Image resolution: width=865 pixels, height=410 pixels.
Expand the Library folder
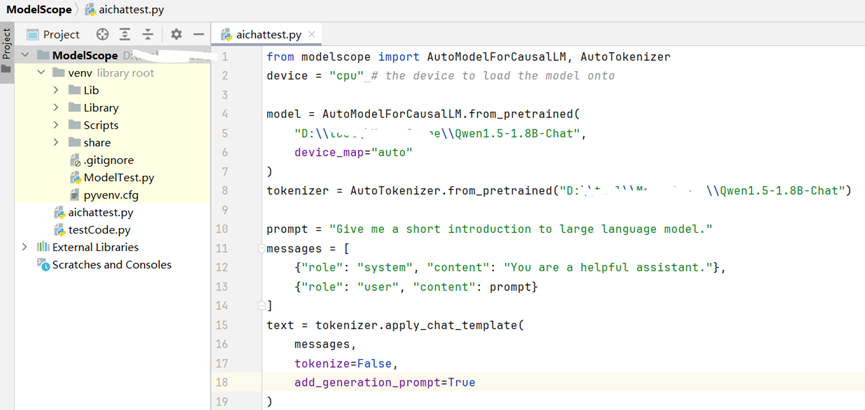coord(56,108)
